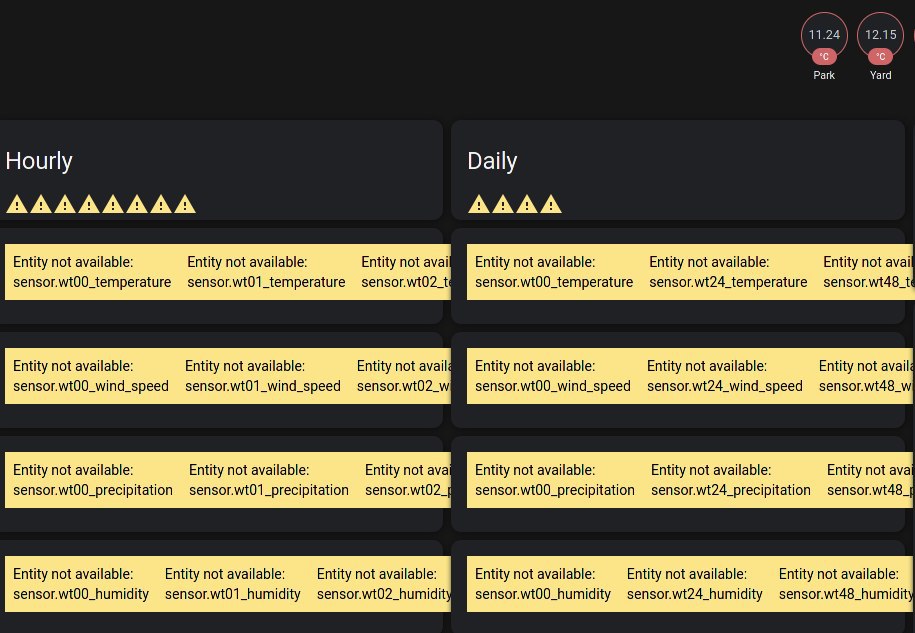Select Hourly sensor.wt01_precipitation unavailable card
Viewport: 915px width, 633px height.
point(269,480)
